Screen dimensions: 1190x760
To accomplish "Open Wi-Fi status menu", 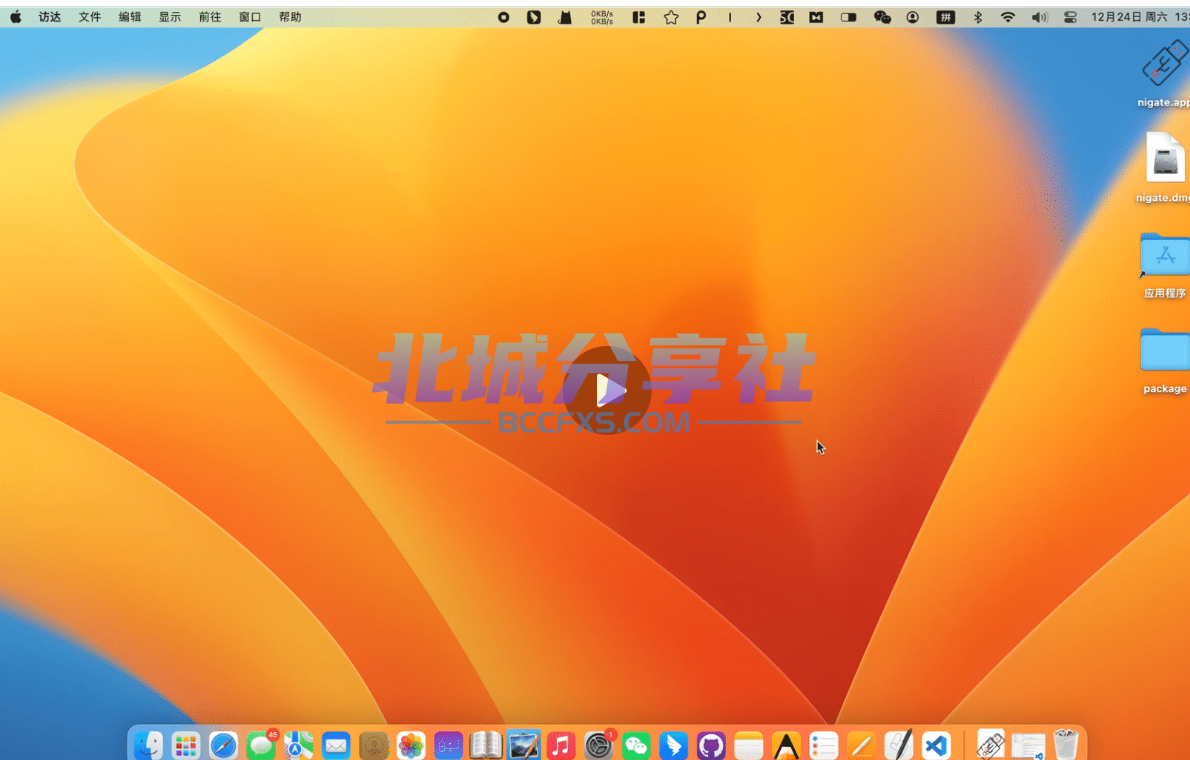I will point(1008,17).
